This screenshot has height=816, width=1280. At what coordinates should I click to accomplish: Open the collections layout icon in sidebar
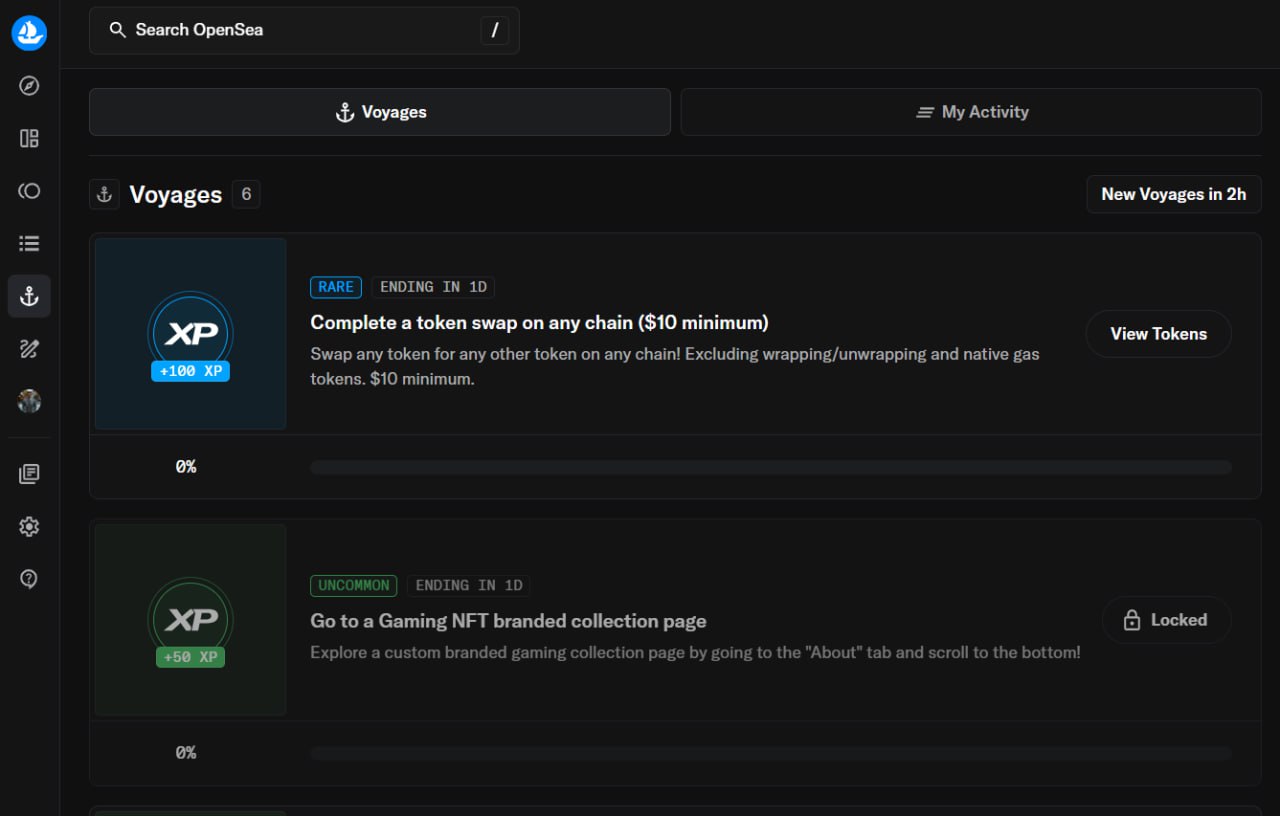[x=29, y=138]
